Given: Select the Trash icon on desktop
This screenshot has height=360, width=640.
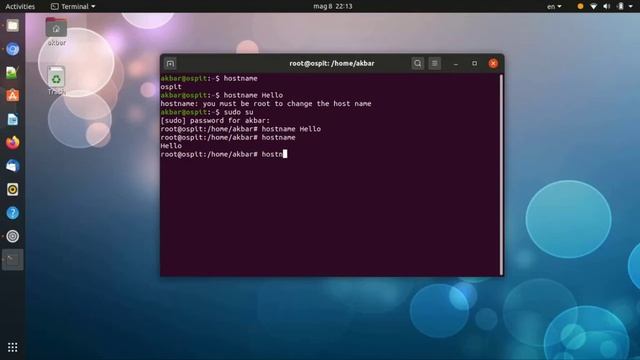Looking at the screenshot, I should click(56, 80).
